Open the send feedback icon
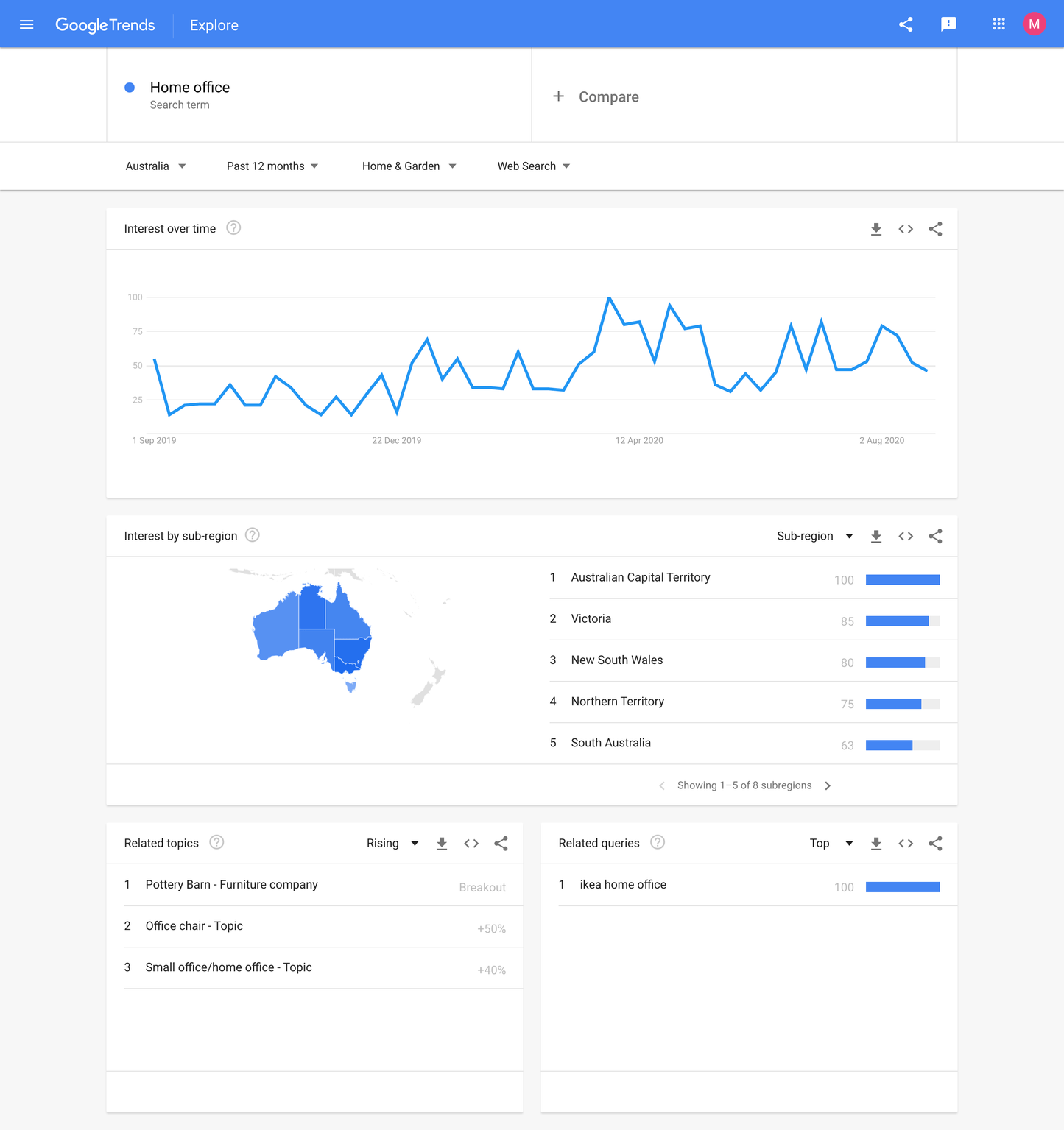This screenshot has height=1130, width=1064. point(948,24)
